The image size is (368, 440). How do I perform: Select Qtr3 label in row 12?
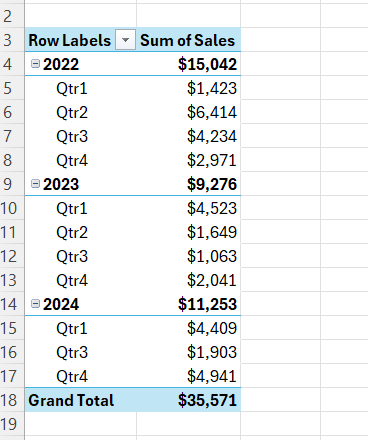point(72,257)
